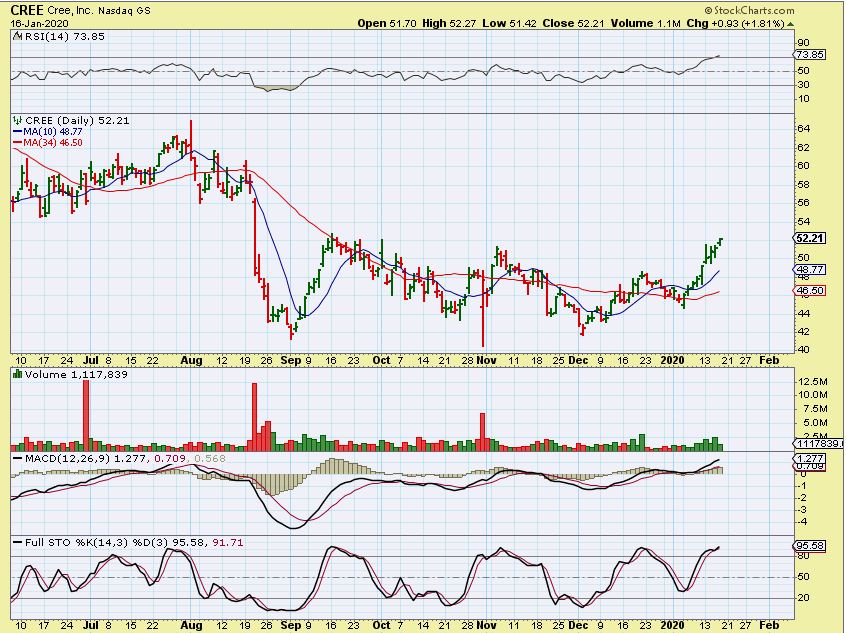Click the black line marker beside MACD(12,26,9)
Image resolution: width=846 pixels, height=633 pixels.
17,458
